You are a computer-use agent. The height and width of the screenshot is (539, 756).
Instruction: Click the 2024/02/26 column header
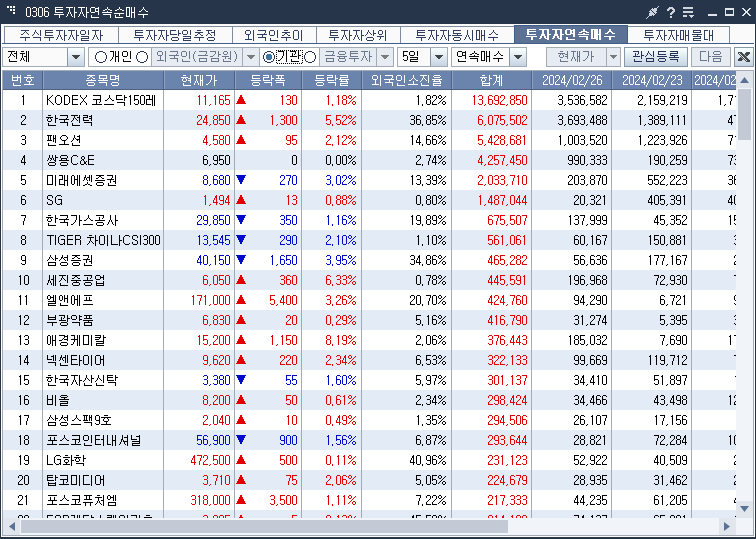point(571,80)
